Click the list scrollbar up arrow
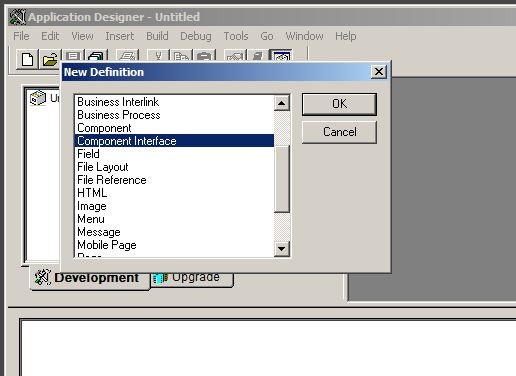Viewport: 516px width, 376px height. 282,103
